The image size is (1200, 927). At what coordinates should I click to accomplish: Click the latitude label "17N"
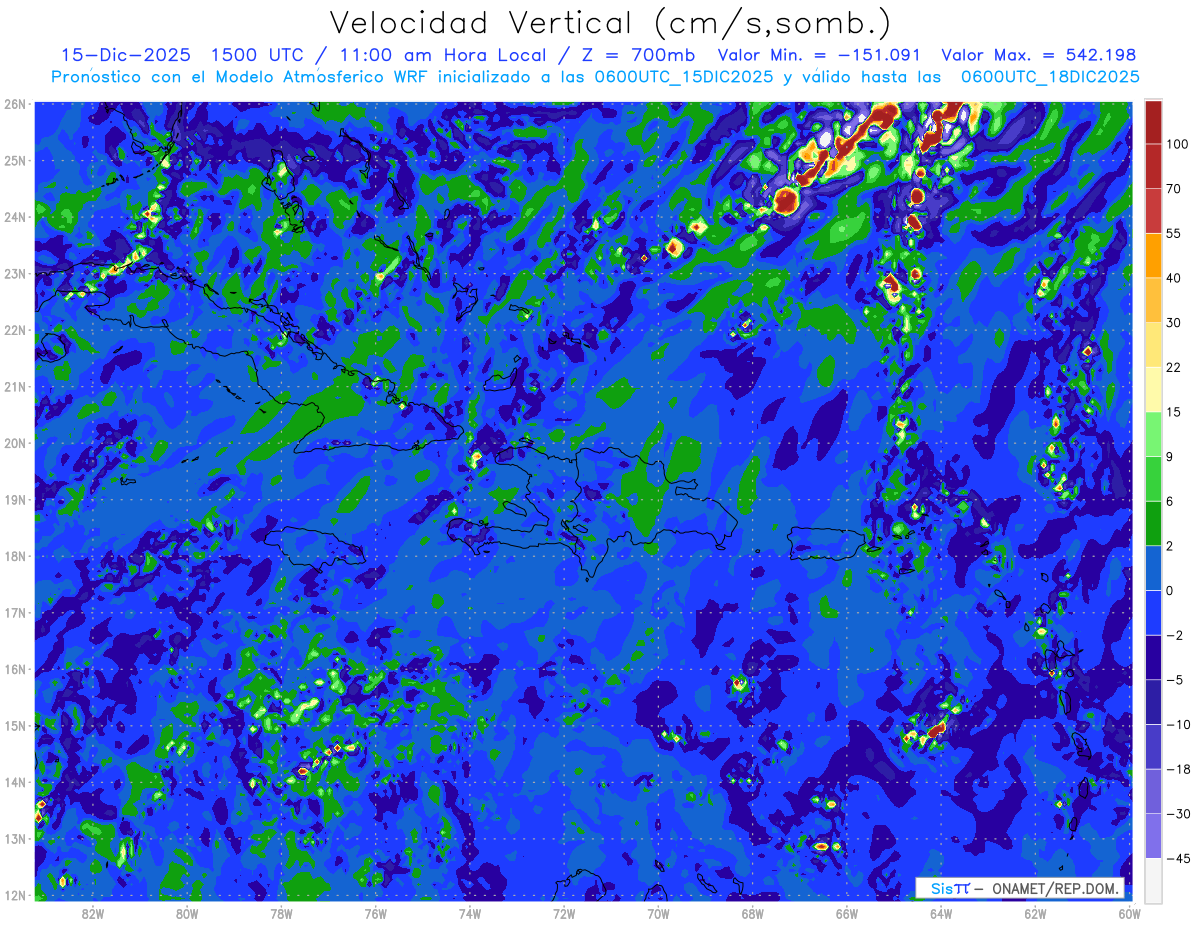(15, 612)
